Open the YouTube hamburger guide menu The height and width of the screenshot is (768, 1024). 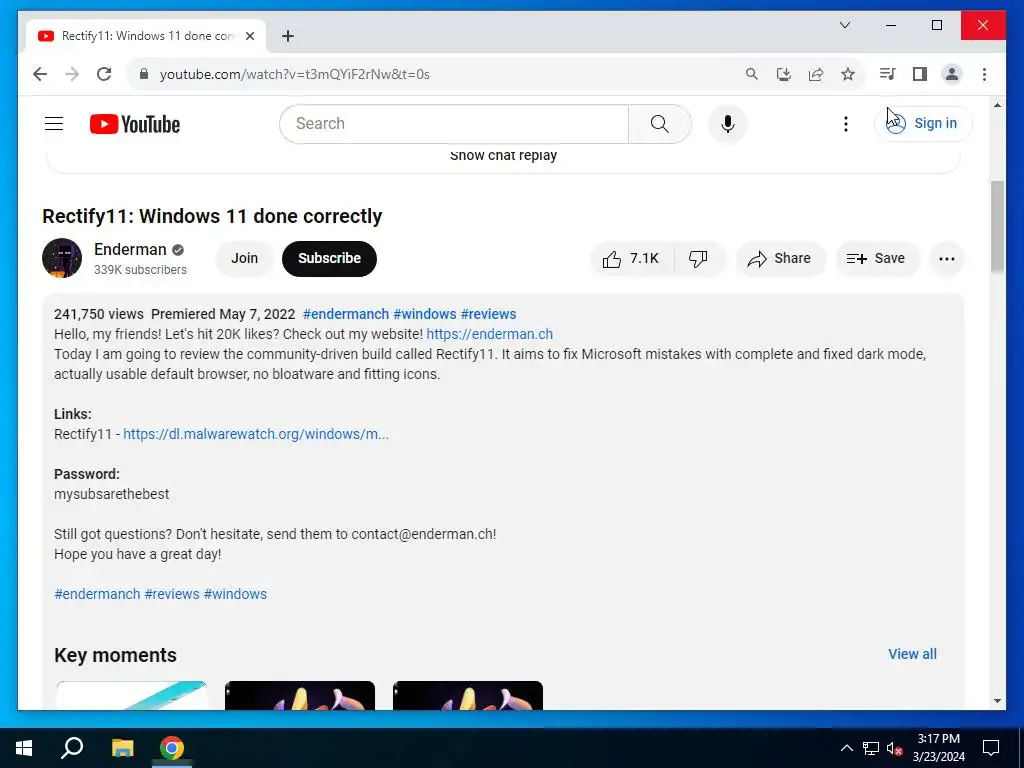54,123
